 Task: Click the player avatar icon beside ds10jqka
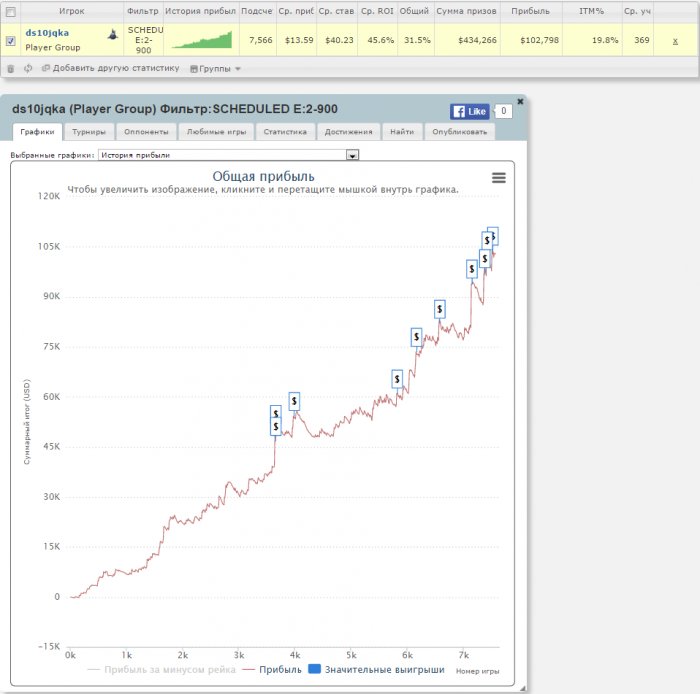[112, 34]
